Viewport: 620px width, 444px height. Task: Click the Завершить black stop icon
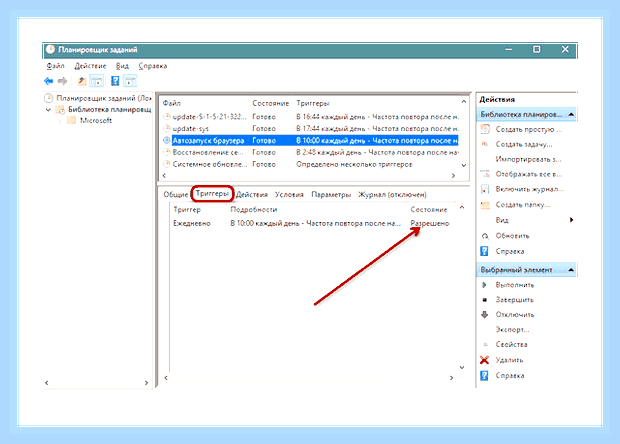click(x=485, y=300)
